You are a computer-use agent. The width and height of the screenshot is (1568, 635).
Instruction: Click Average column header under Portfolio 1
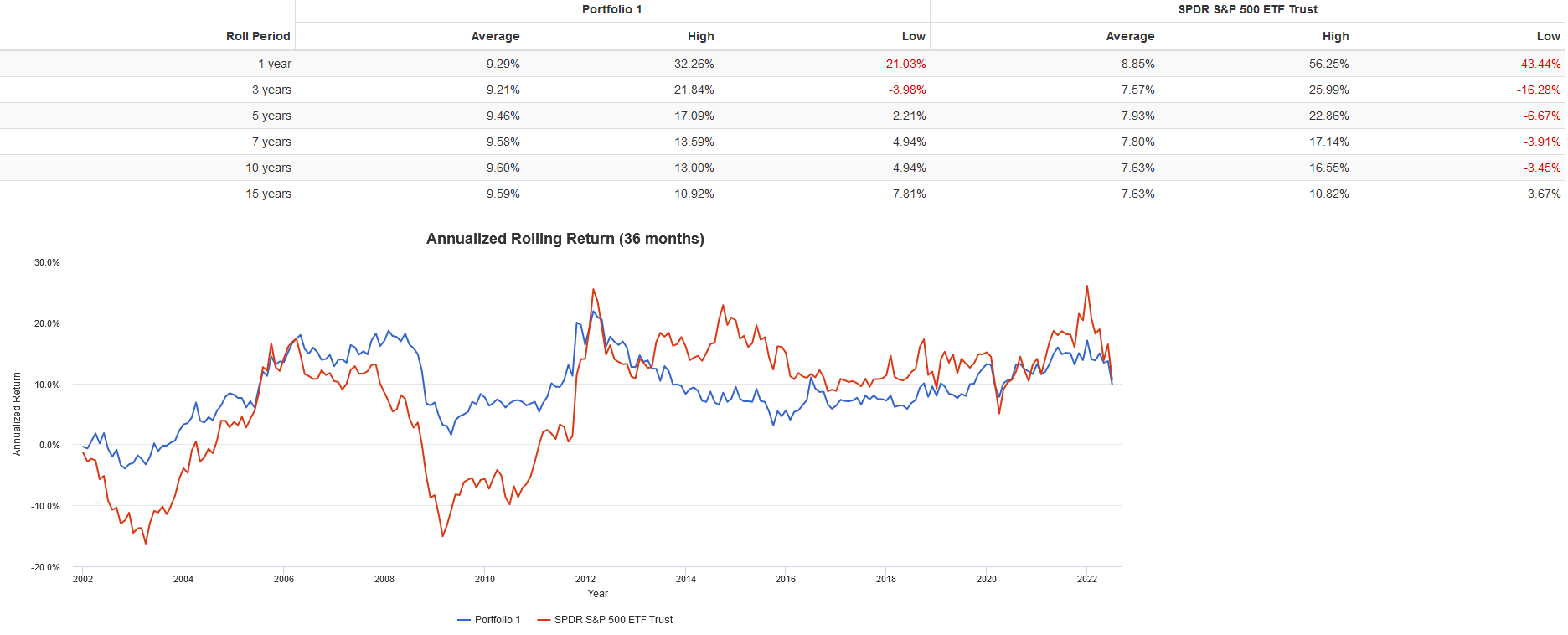point(495,36)
